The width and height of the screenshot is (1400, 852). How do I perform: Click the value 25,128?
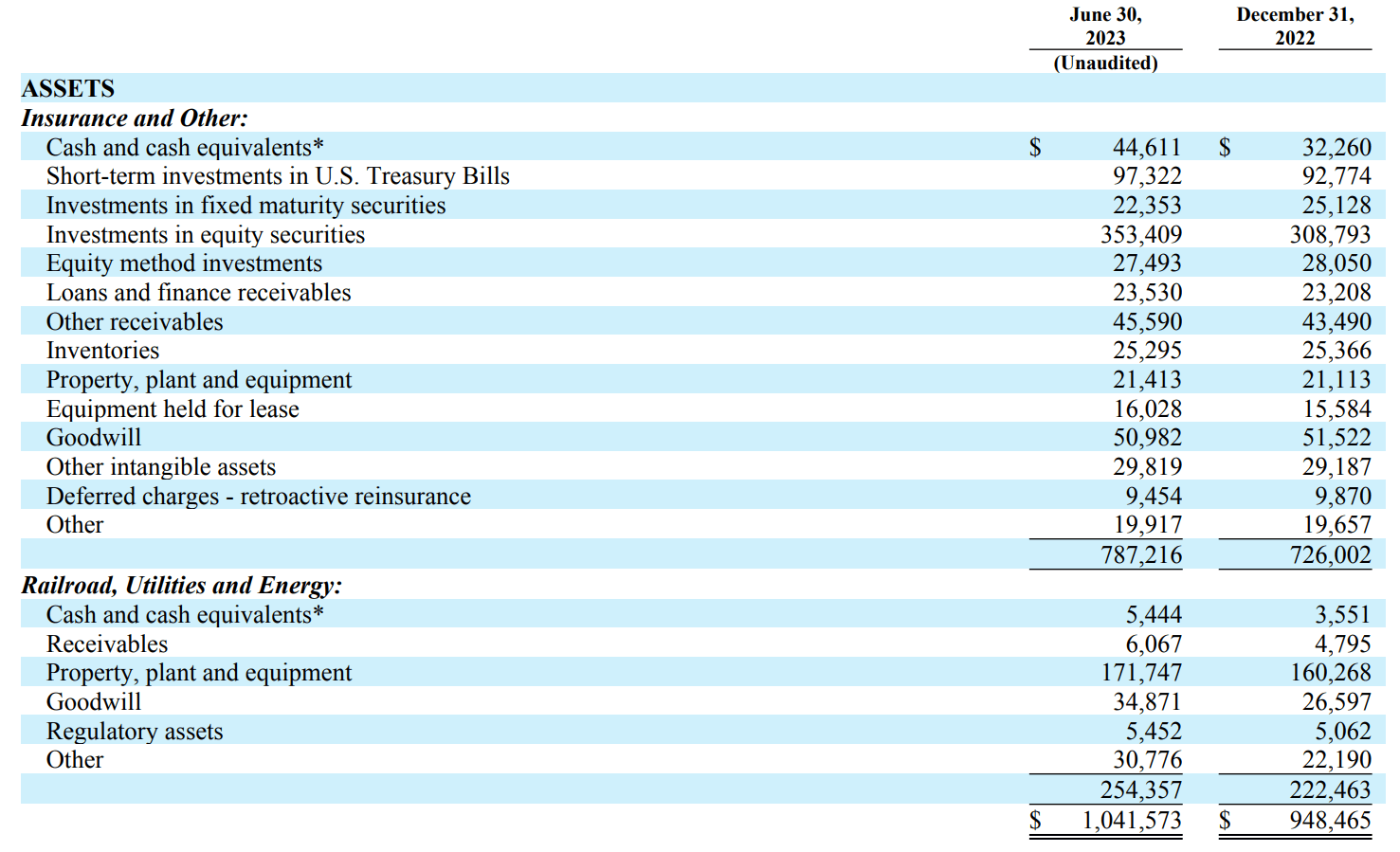pyautogui.click(x=1336, y=206)
